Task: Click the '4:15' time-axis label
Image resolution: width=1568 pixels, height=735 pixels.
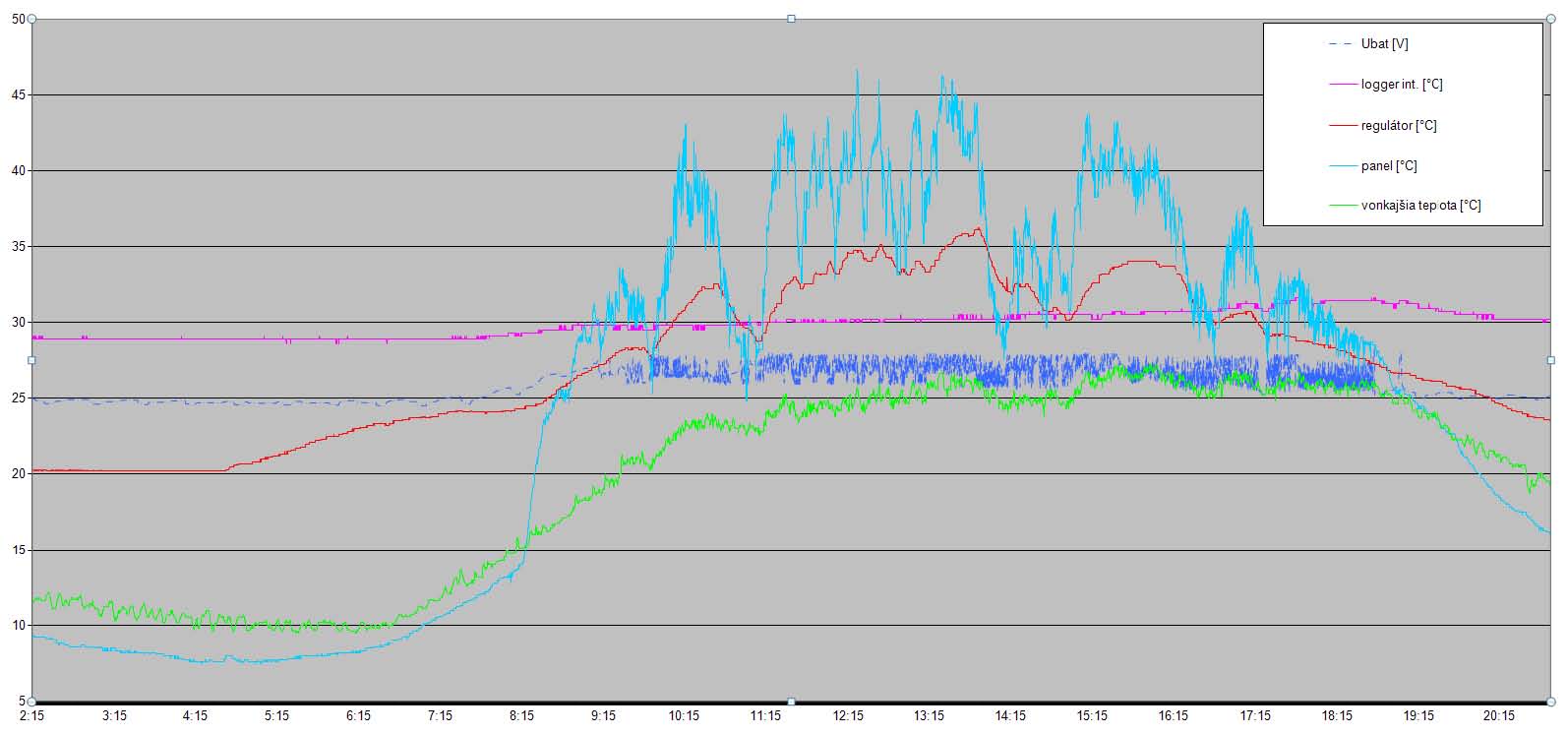Action: point(196,716)
